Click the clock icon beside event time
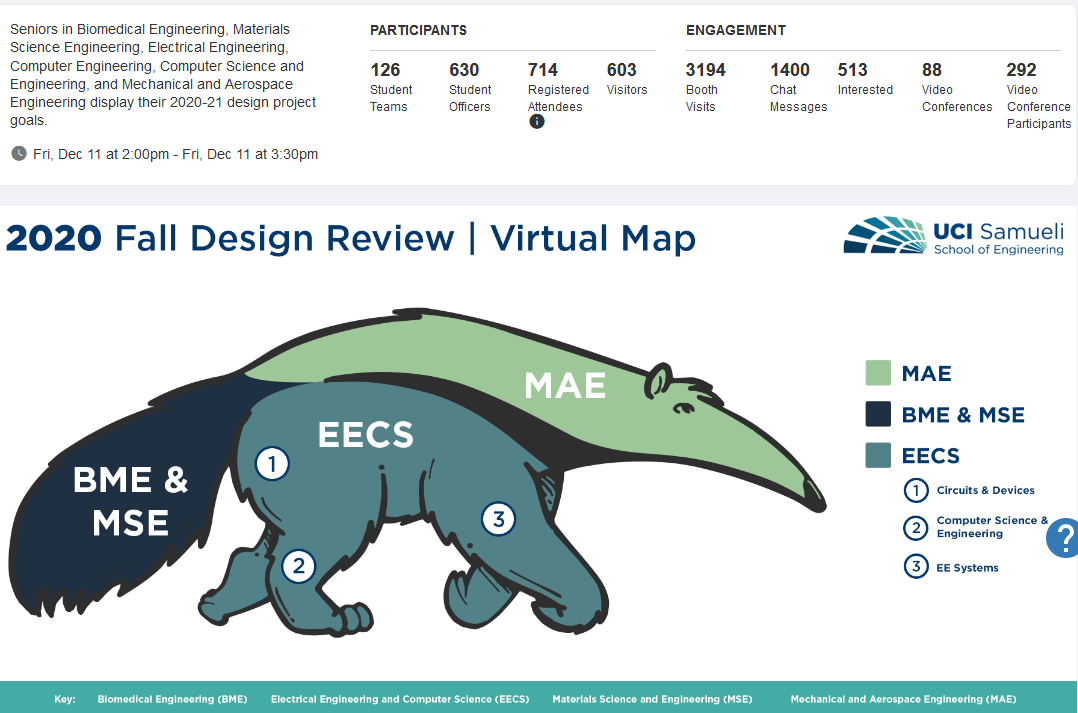This screenshot has height=713, width=1078. pyautogui.click(x=19, y=153)
